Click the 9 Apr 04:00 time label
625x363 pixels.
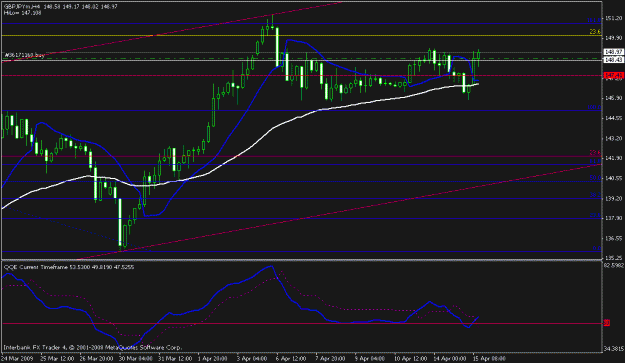(370, 358)
